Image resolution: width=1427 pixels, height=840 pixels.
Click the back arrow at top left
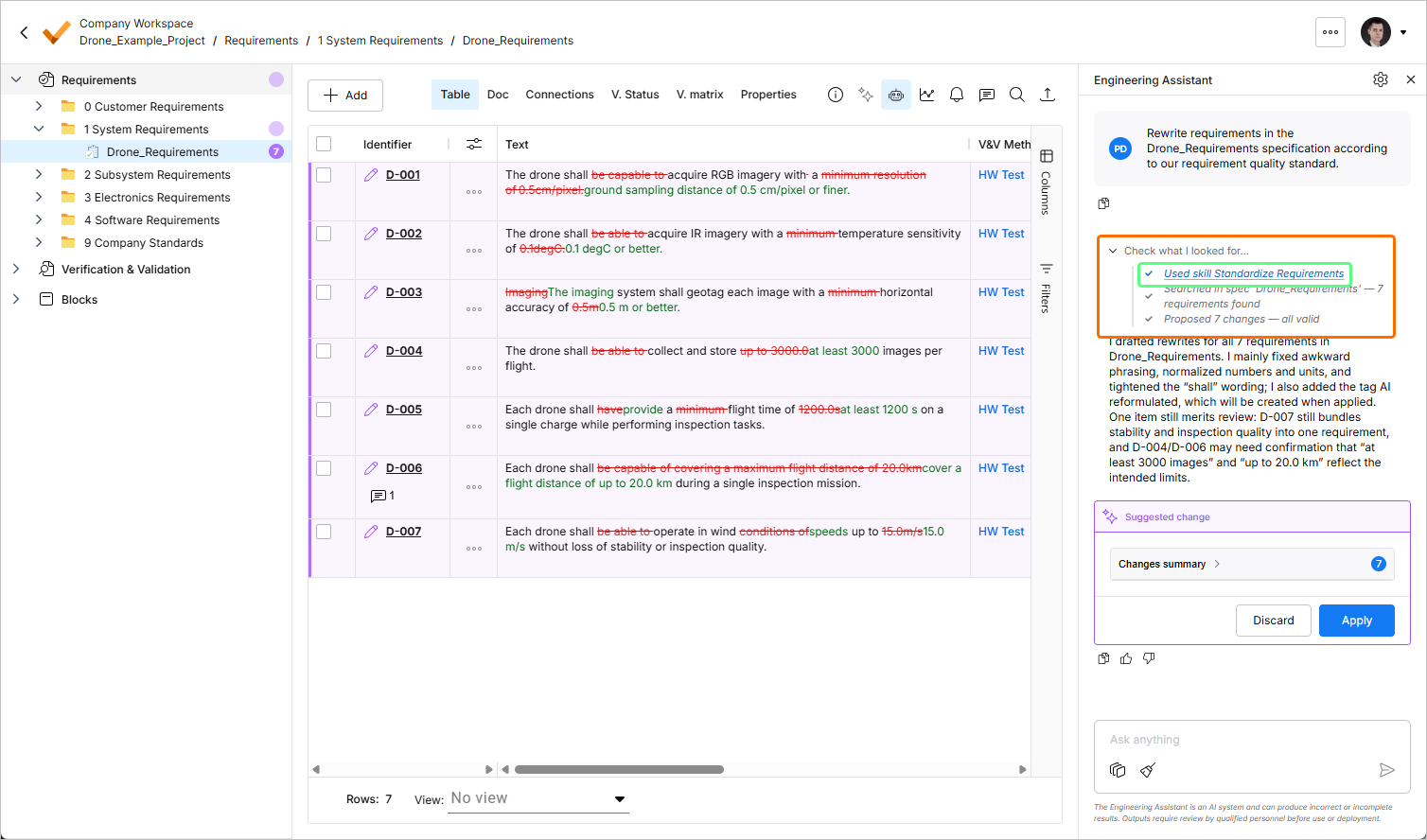point(25,32)
